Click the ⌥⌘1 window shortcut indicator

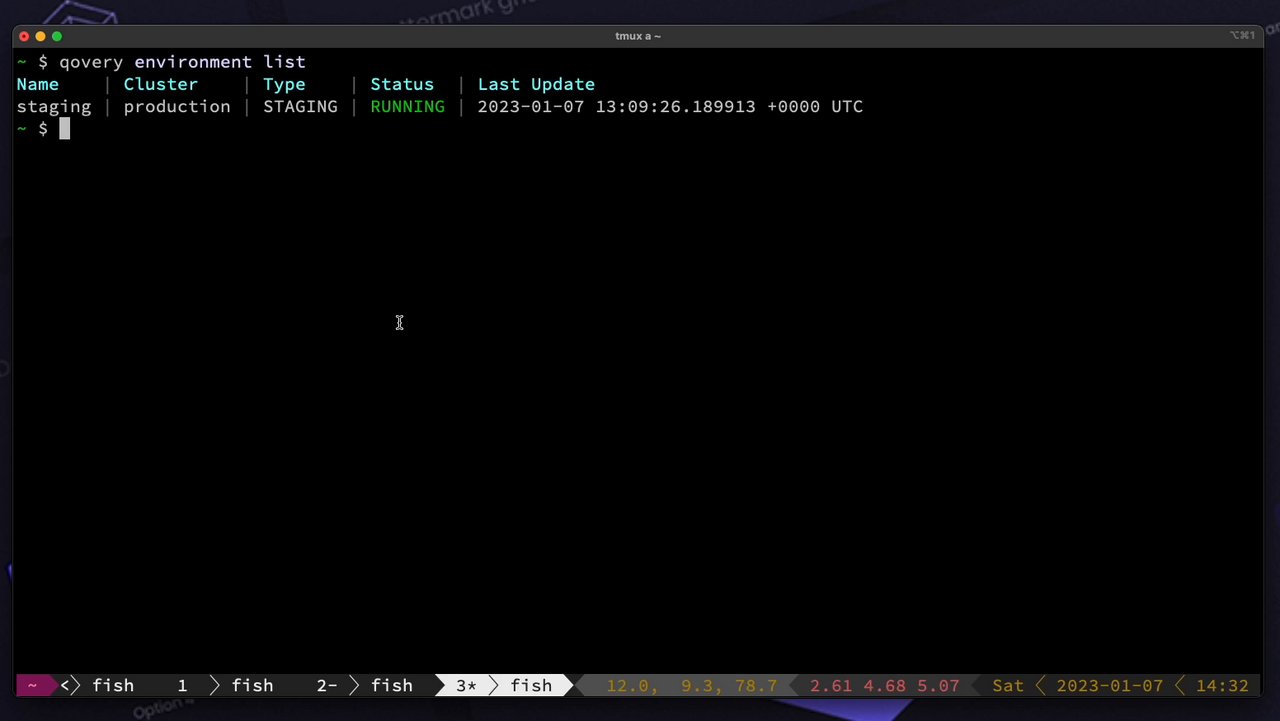1242,36
